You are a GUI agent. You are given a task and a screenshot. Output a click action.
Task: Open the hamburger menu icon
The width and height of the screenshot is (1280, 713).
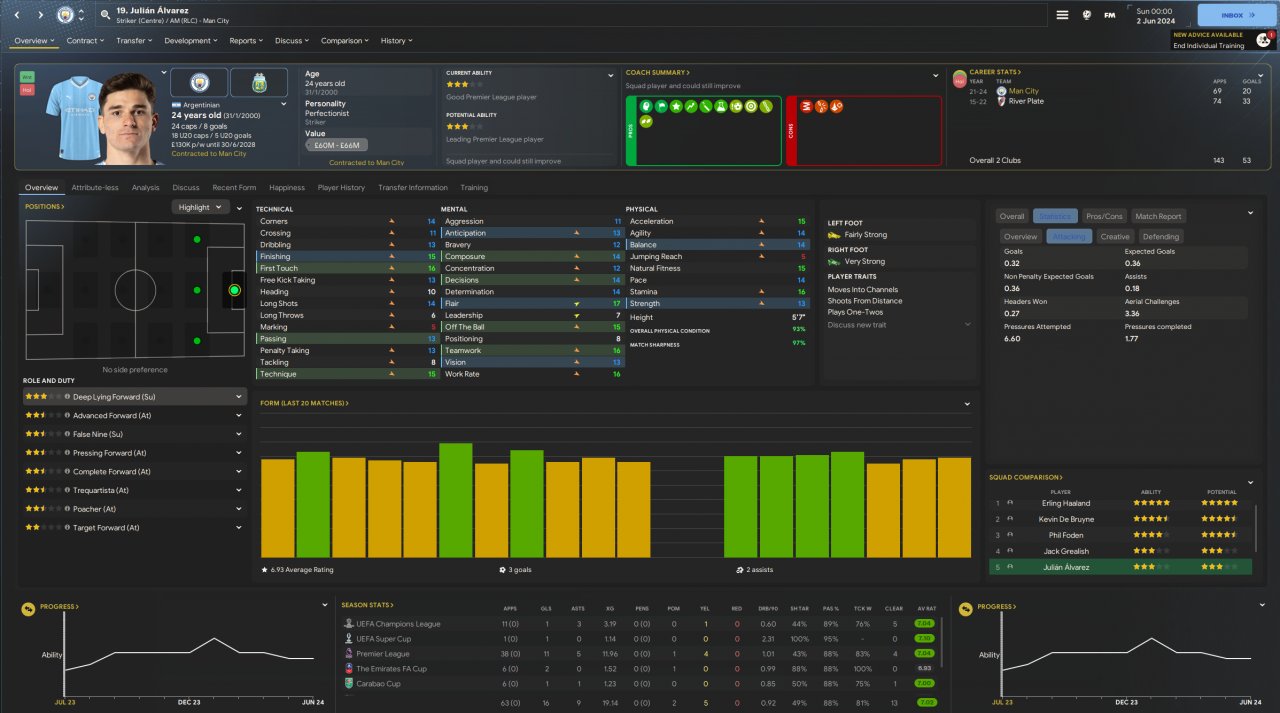click(1062, 15)
